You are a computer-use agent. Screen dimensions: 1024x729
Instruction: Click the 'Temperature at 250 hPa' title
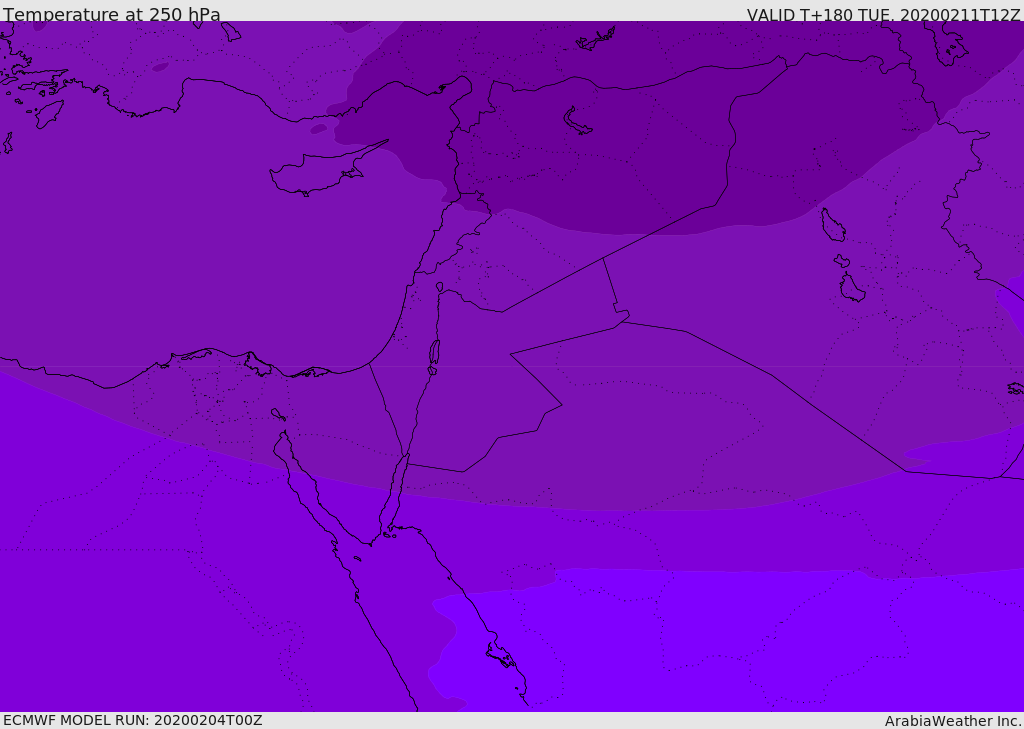click(x=112, y=15)
